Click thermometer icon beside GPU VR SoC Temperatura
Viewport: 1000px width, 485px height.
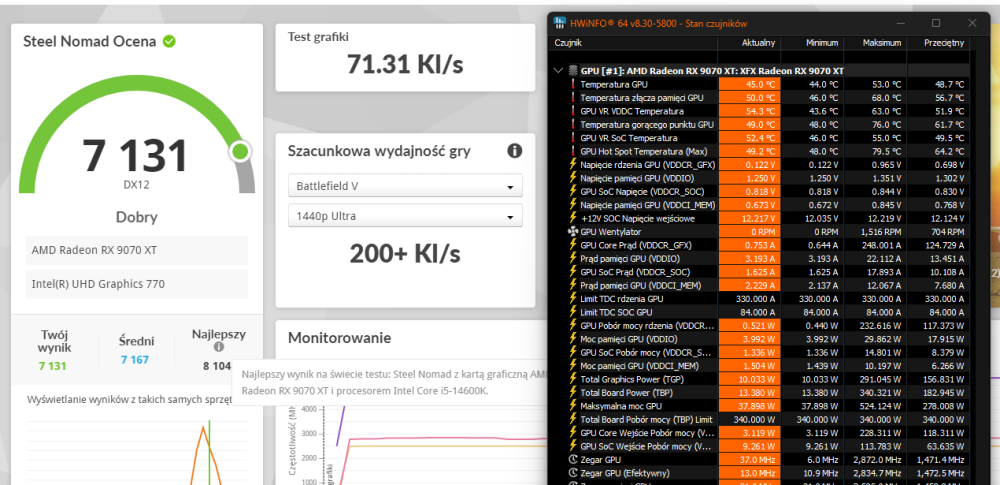pyautogui.click(x=573, y=138)
